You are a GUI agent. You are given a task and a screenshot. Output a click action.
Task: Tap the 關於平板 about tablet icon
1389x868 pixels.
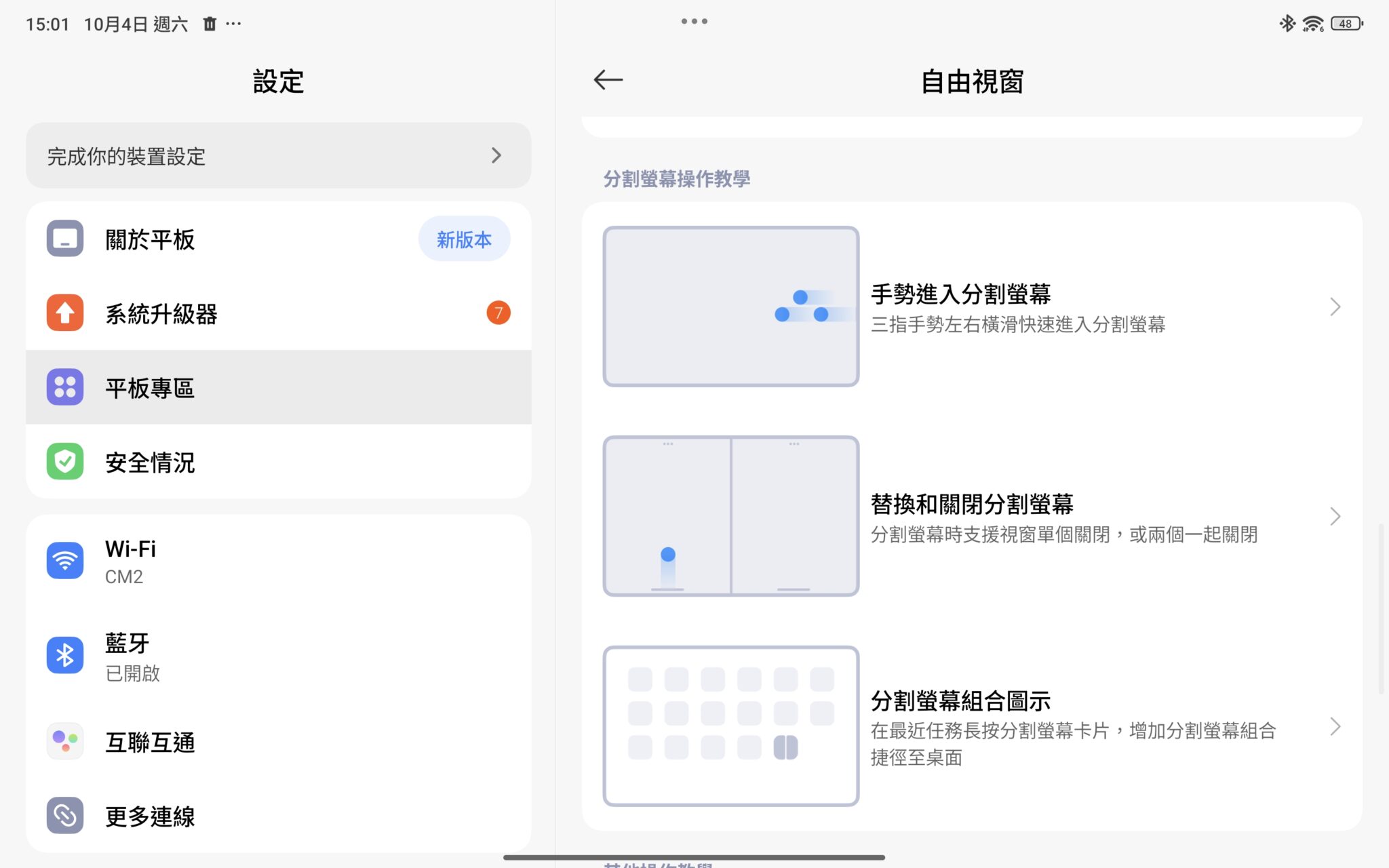pyautogui.click(x=65, y=239)
